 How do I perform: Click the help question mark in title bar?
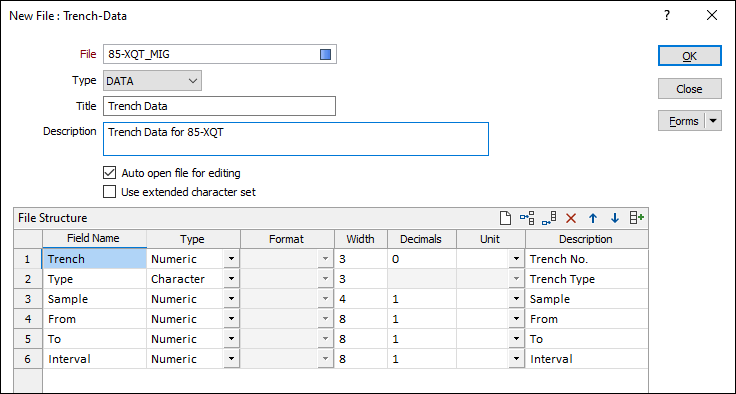coord(667,15)
